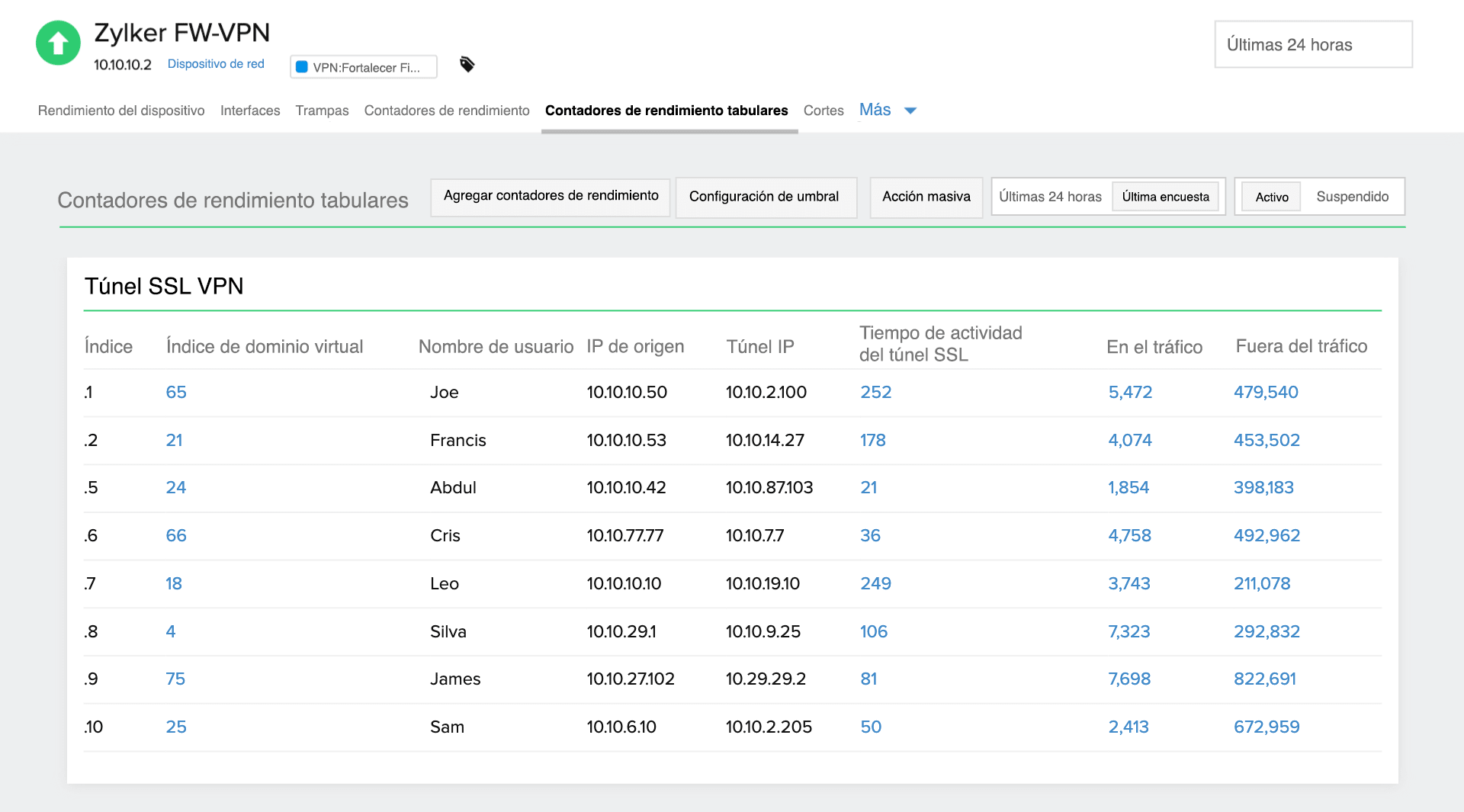1464x812 pixels.
Task: Click uptime value 178 for Francis
Action: (873, 441)
